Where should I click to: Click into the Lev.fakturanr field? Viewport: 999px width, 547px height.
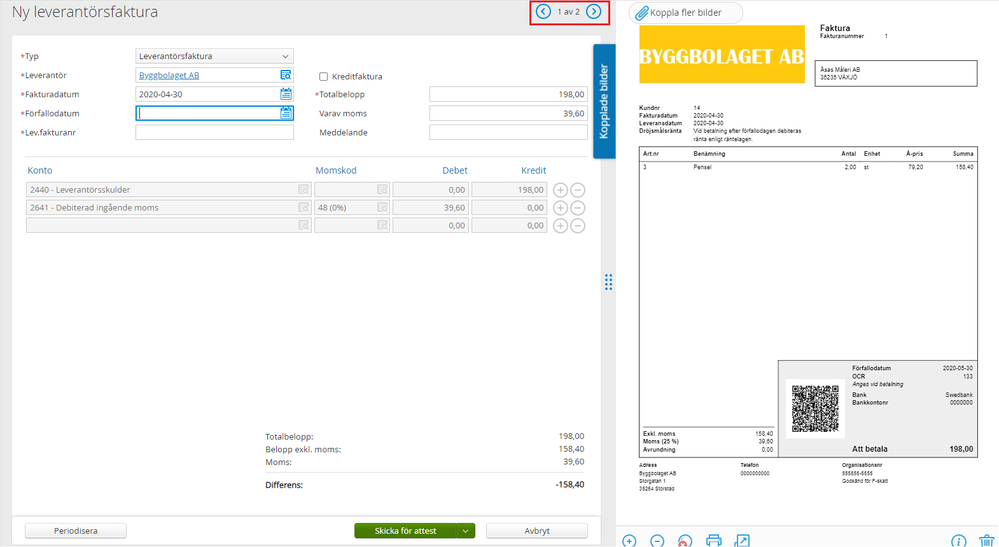[x=214, y=132]
